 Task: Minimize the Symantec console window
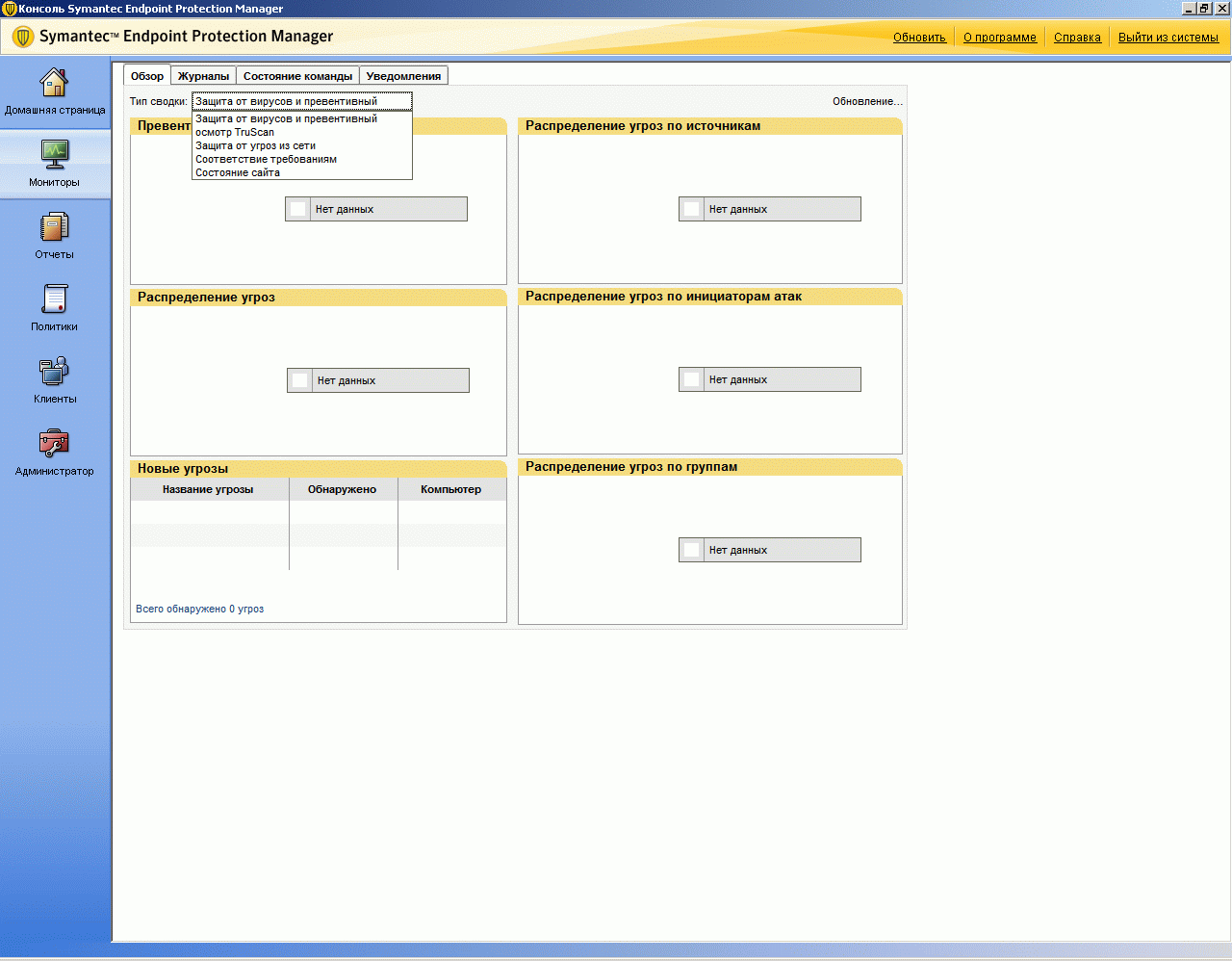coord(1189,9)
